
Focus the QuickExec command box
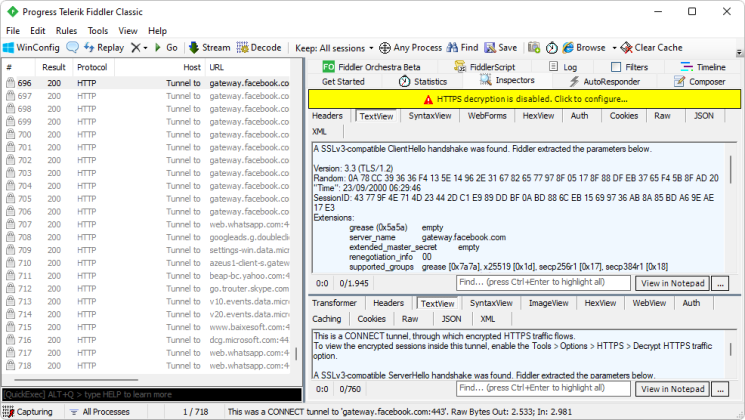click(x=152, y=394)
